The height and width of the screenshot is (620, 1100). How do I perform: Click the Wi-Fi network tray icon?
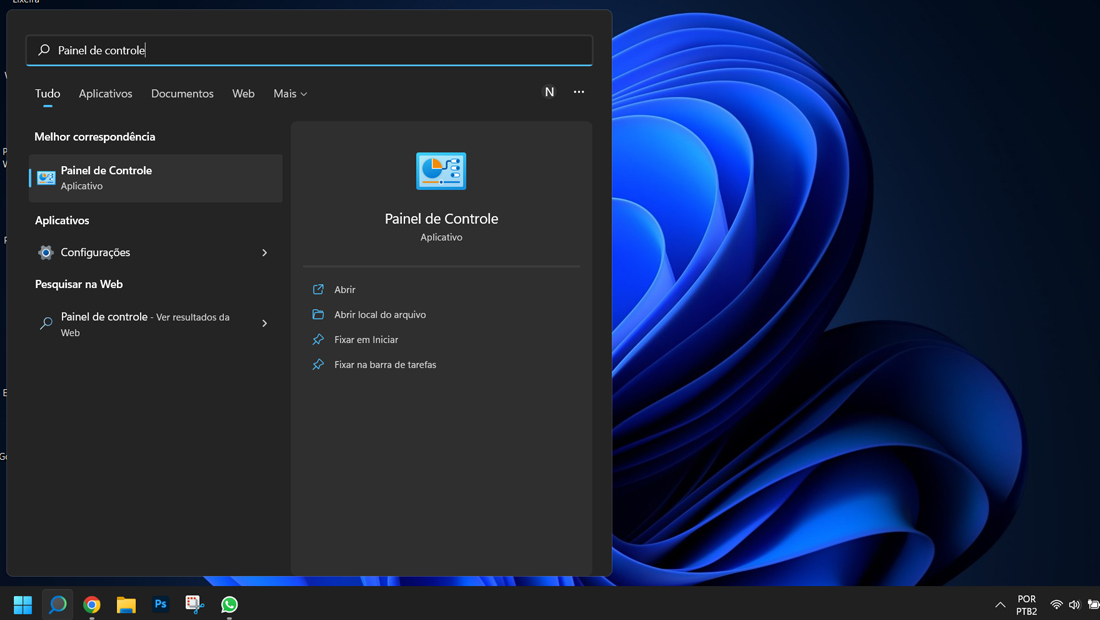coord(1056,605)
